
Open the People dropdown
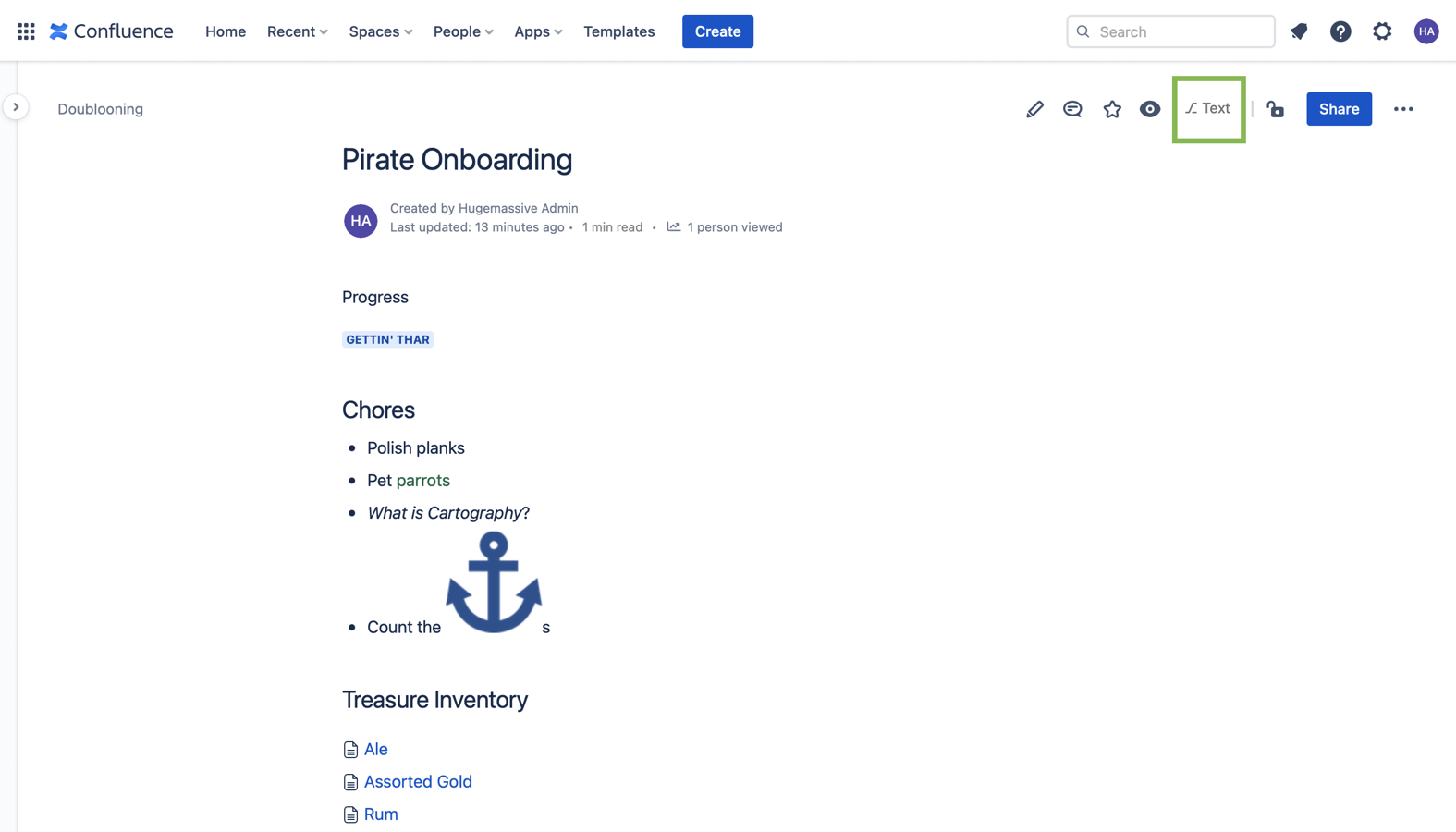coord(463,31)
